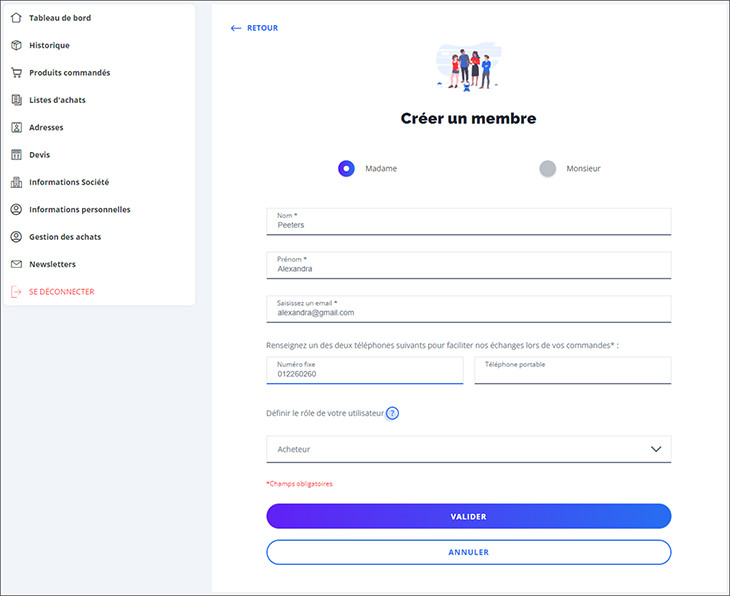Click the team illustration above the title

pos(468,67)
